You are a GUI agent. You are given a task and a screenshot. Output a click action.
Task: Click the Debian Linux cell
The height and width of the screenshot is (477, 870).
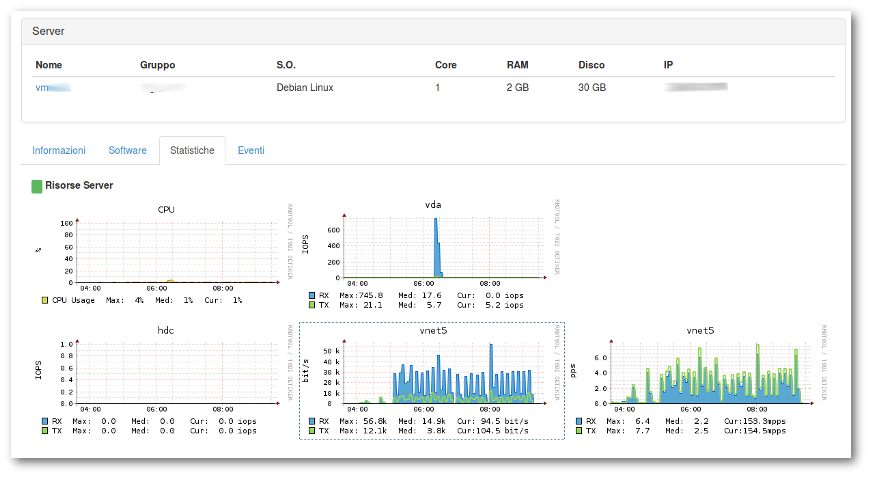click(305, 88)
